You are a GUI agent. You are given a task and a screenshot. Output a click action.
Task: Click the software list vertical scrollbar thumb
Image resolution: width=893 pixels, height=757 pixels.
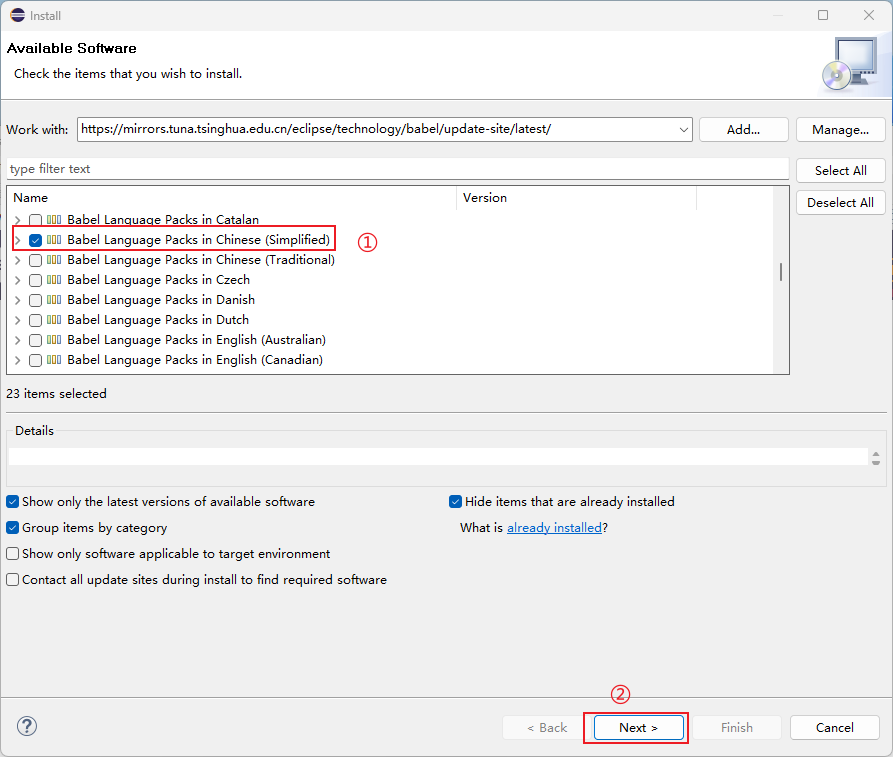(x=781, y=272)
